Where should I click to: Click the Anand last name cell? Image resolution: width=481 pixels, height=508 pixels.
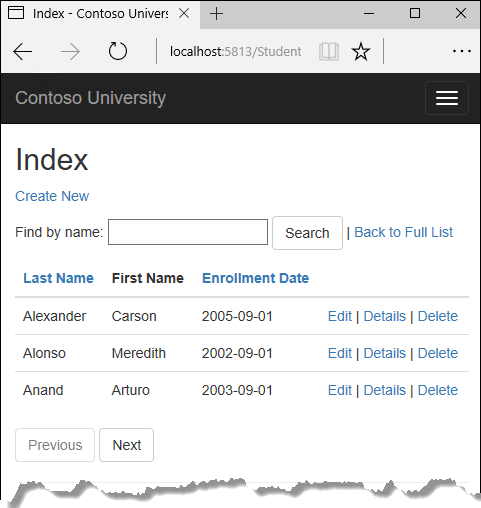pos(43,390)
